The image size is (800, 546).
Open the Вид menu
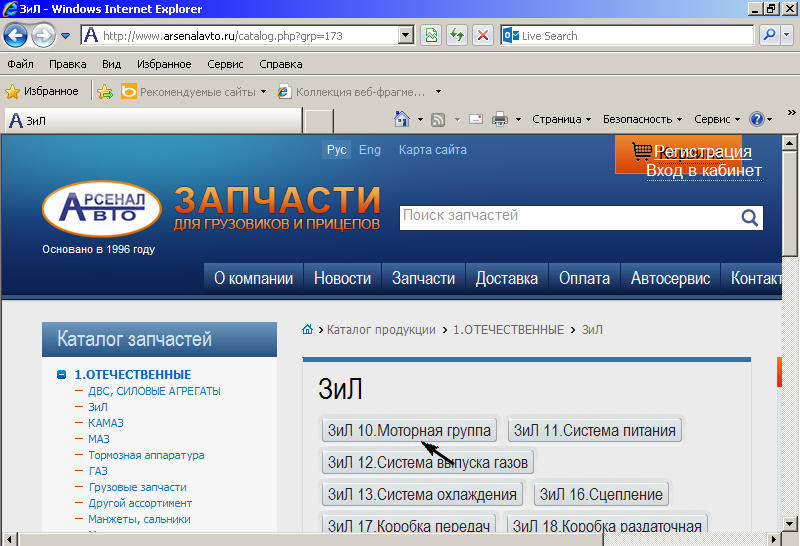coord(111,64)
